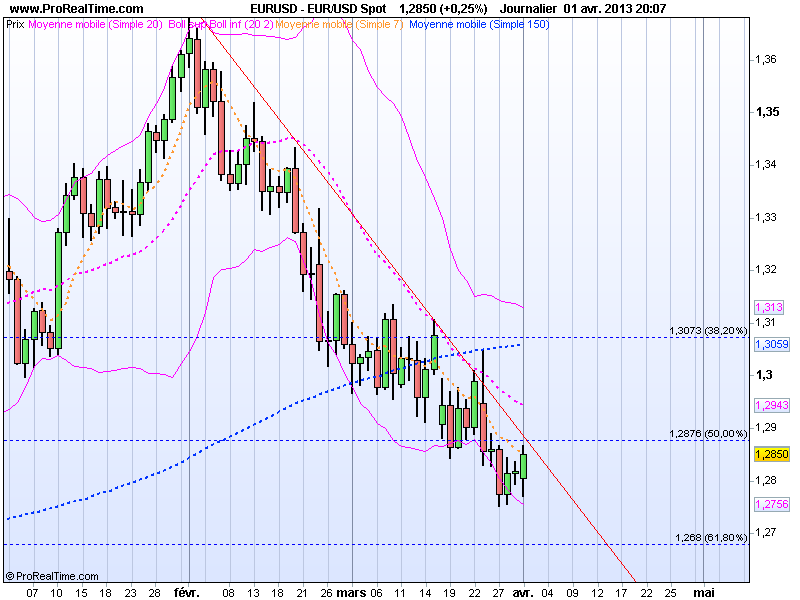This screenshot has width=800, height=600.
Task: Click the yellow 1,2850 current price tag
Action: 772,454
